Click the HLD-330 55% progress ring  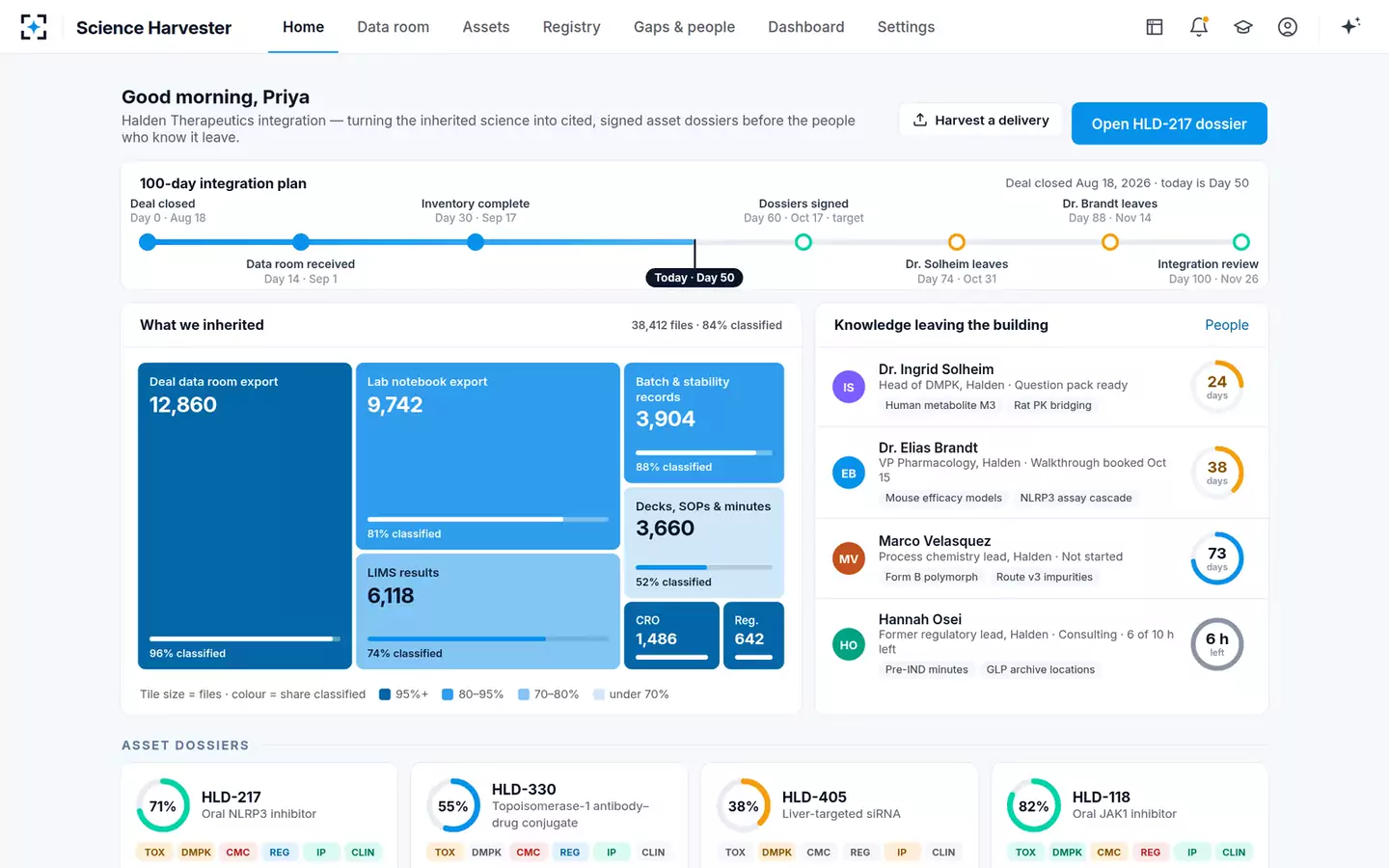453,805
